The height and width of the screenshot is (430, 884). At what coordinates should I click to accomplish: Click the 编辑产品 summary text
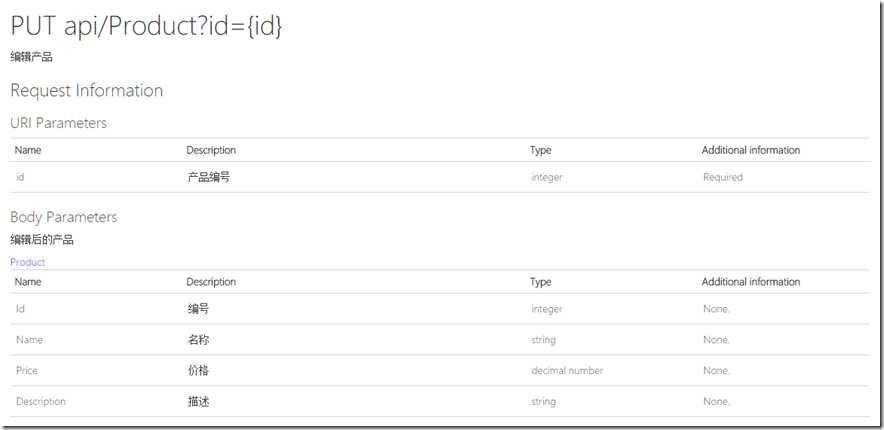pyautogui.click(x=31, y=57)
